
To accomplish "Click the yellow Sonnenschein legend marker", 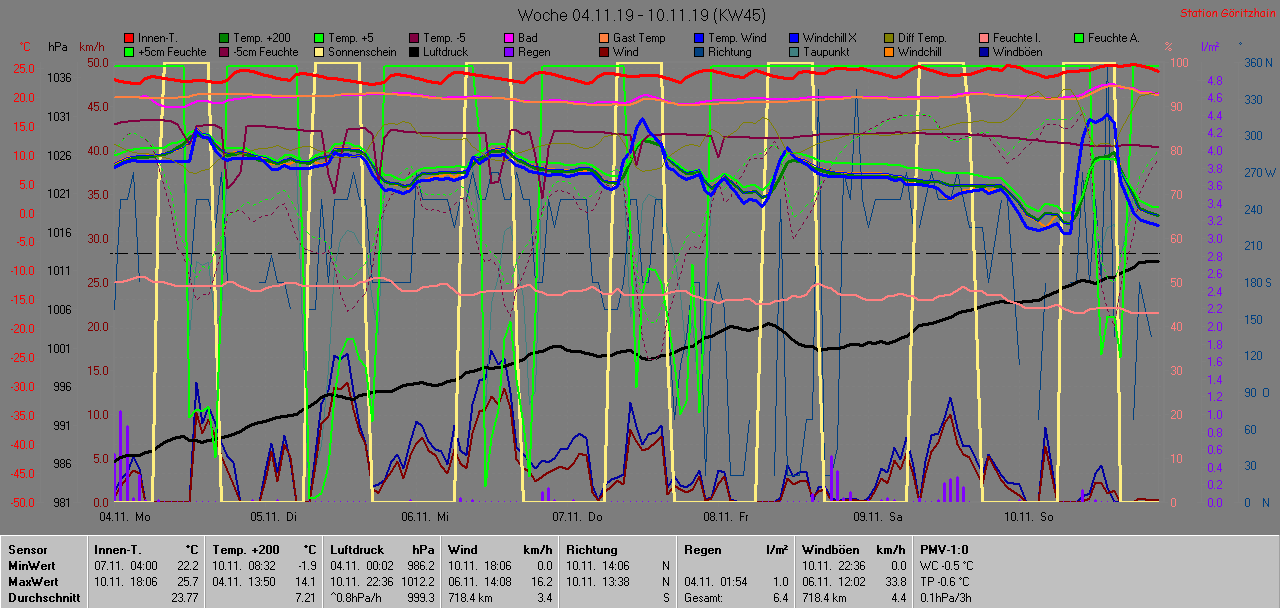I will tap(319, 51).
